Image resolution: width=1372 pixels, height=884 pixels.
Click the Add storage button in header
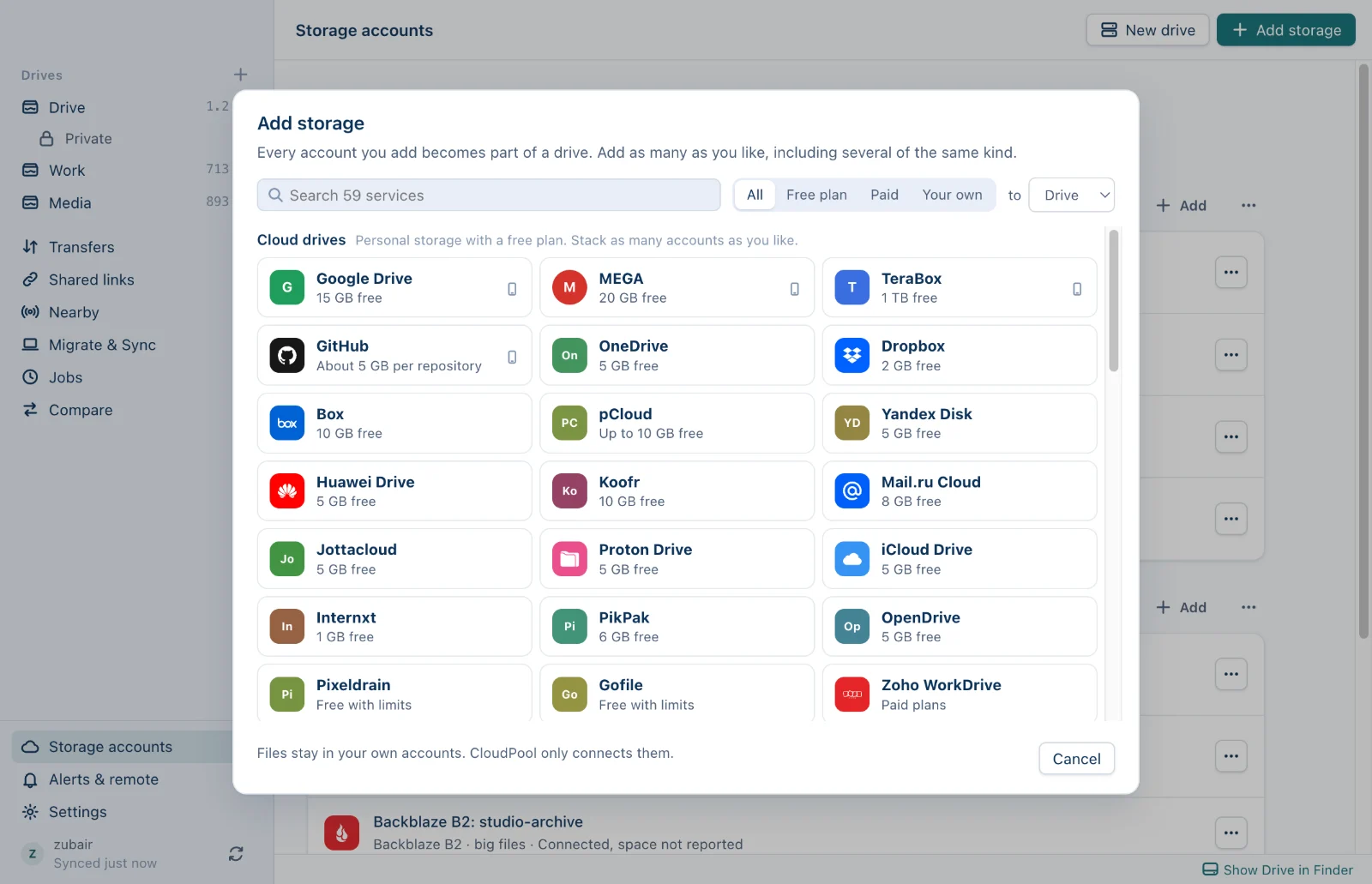point(1285,30)
